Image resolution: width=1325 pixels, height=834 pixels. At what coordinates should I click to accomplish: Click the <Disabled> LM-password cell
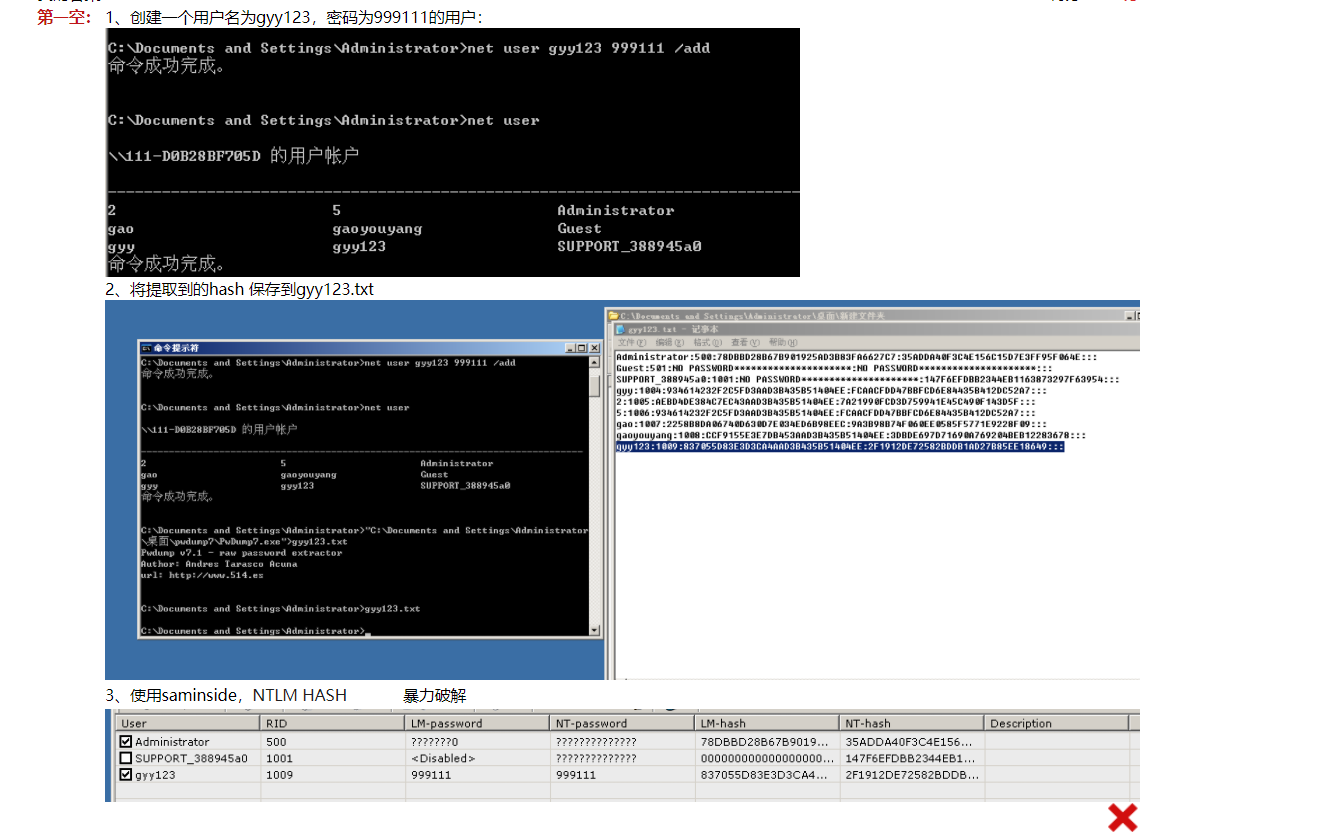click(443, 758)
